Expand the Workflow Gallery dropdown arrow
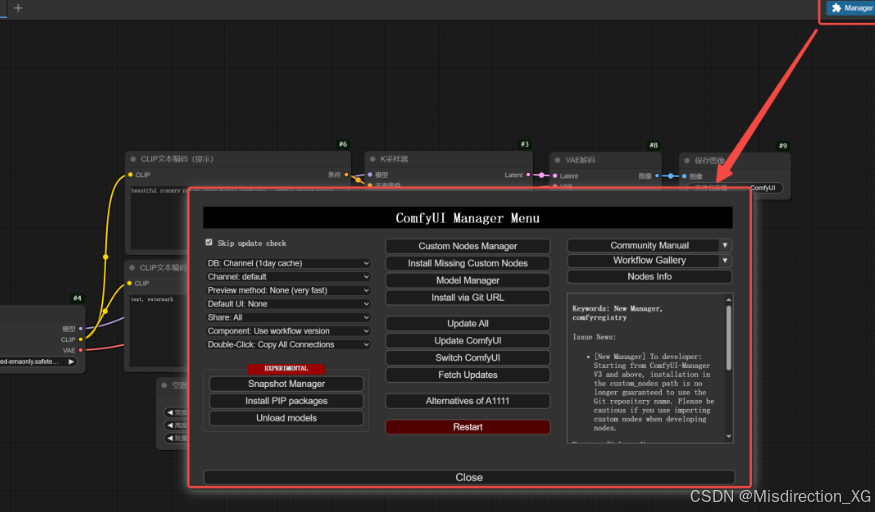 [x=725, y=260]
